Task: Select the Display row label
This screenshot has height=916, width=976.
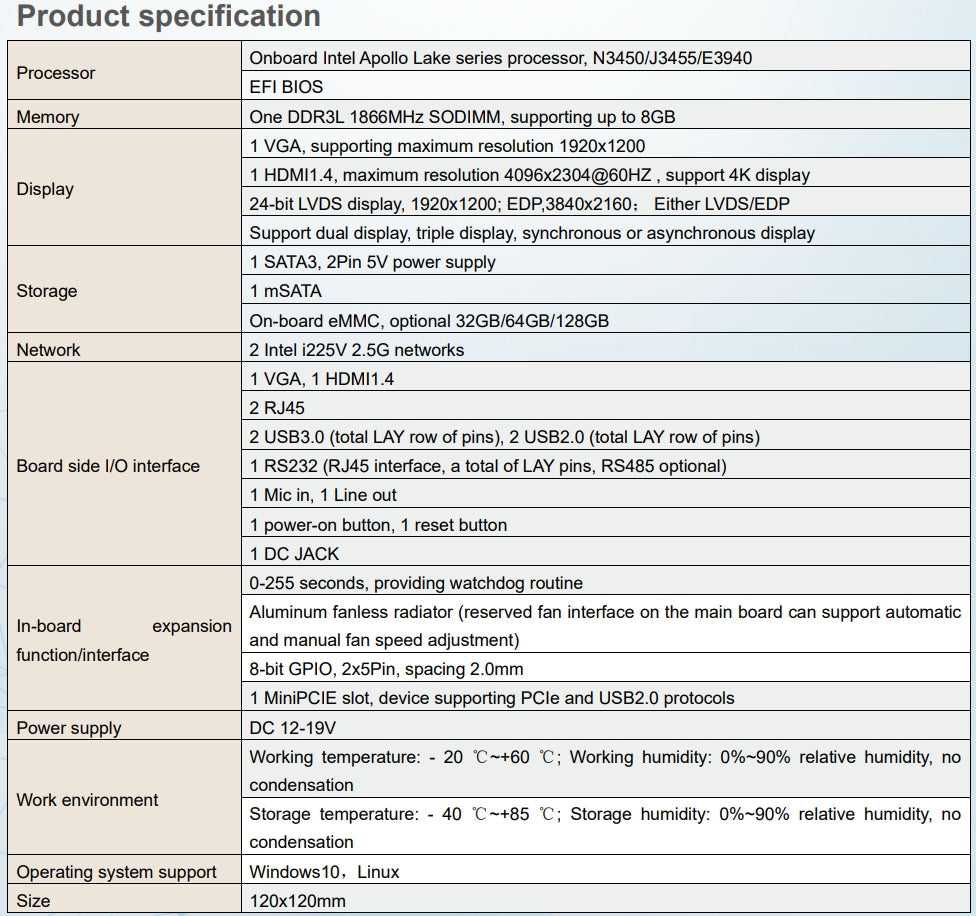Action: (45, 189)
